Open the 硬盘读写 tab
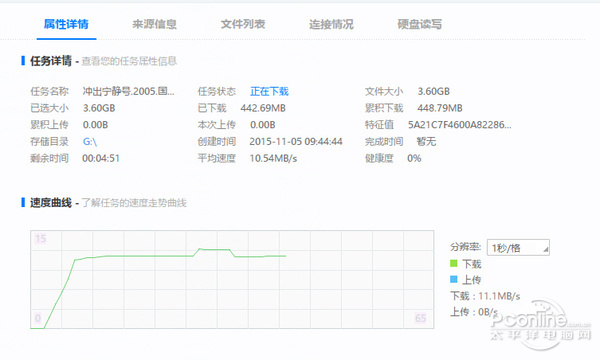Screen dimensions: 600x360 click(x=420, y=24)
